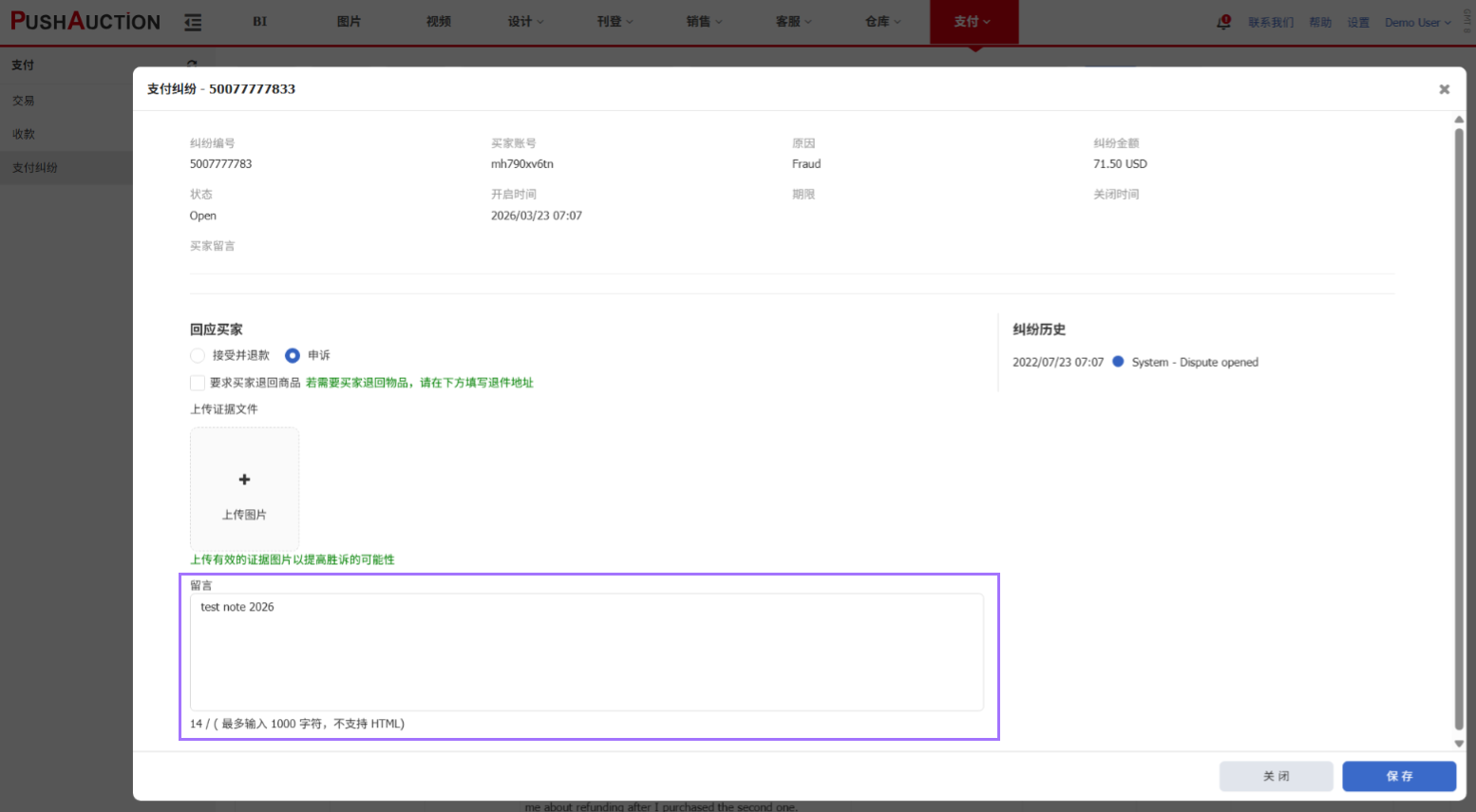The image size is (1476, 812).
Task: Click the buyer account mh790xv6tn
Action: [x=522, y=164]
